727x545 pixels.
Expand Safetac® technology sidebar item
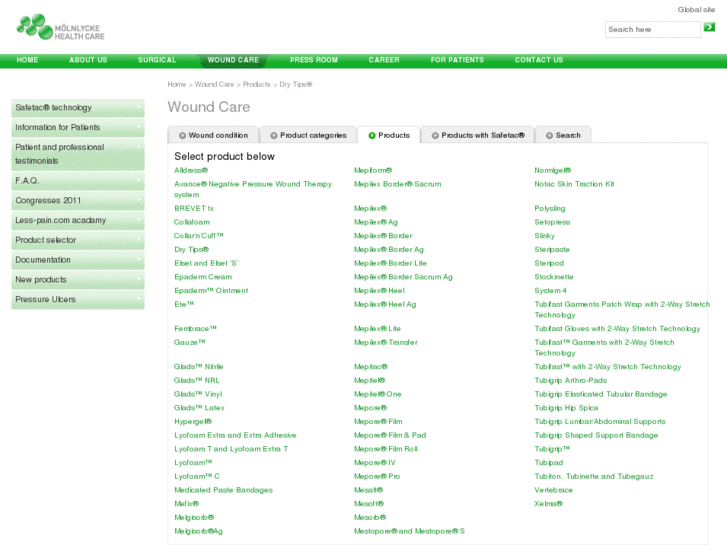click(x=78, y=108)
